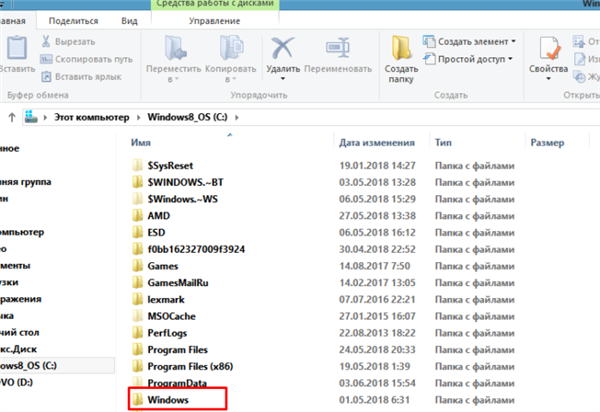The image size is (600, 412).
Task: Sort by the Тип column header
Action: [443, 143]
